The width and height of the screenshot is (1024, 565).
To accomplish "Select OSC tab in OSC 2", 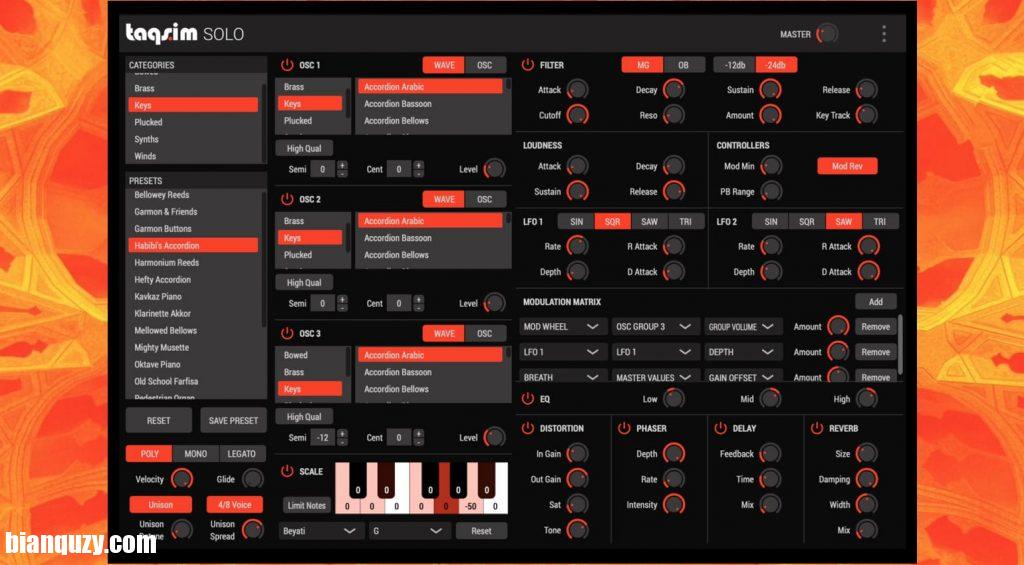I will point(485,199).
